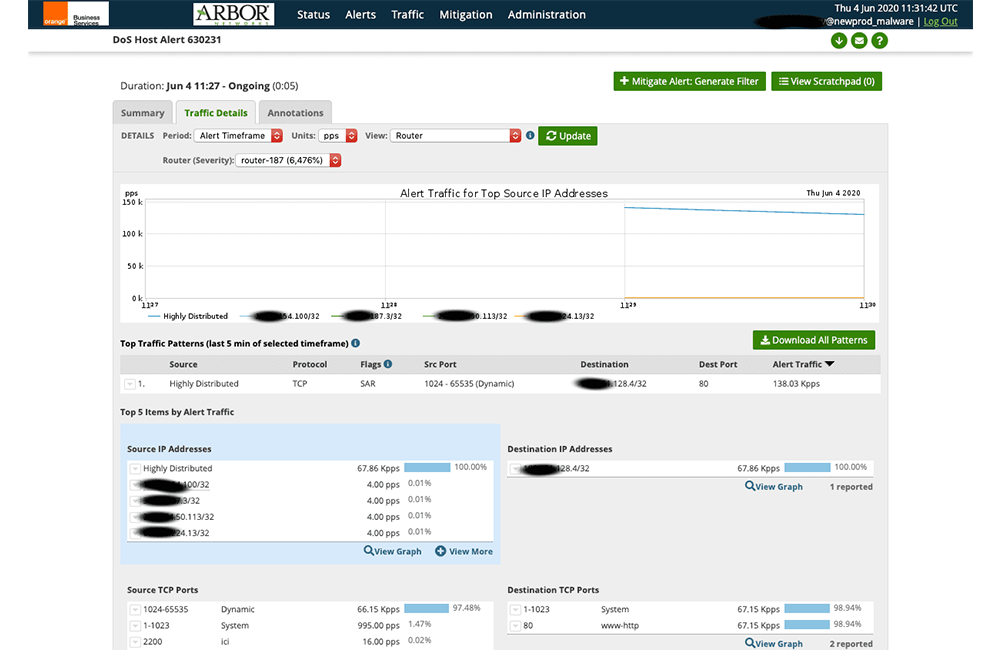Click the Log Out link
1000x650 pixels.
click(940, 22)
